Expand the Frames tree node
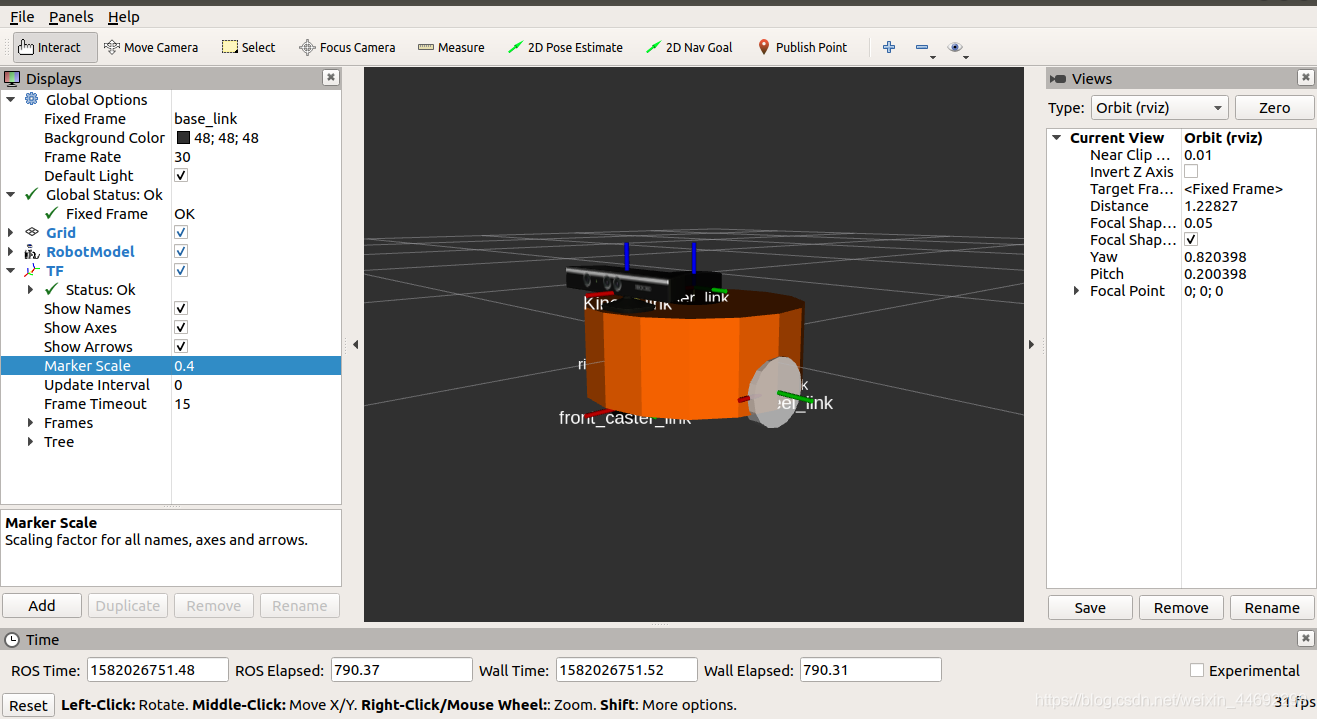Image resolution: width=1317 pixels, height=719 pixels. [33, 423]
